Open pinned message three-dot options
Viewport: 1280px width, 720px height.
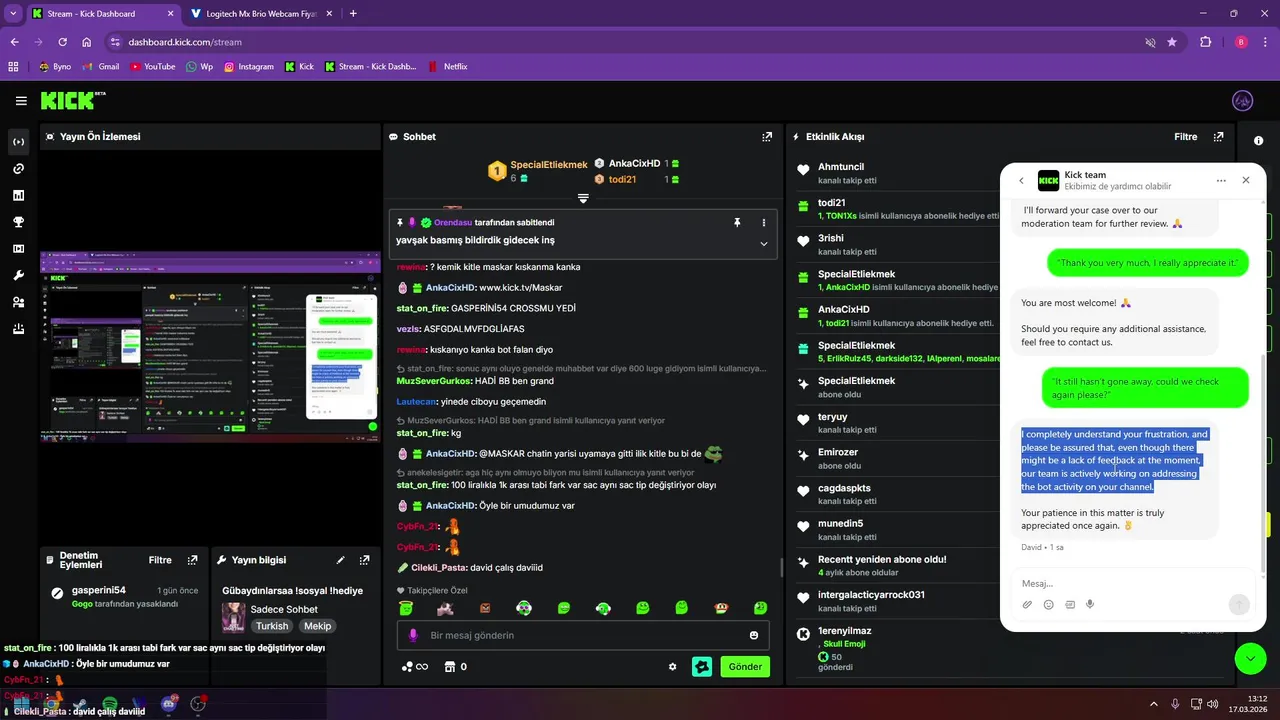[764, 222]
